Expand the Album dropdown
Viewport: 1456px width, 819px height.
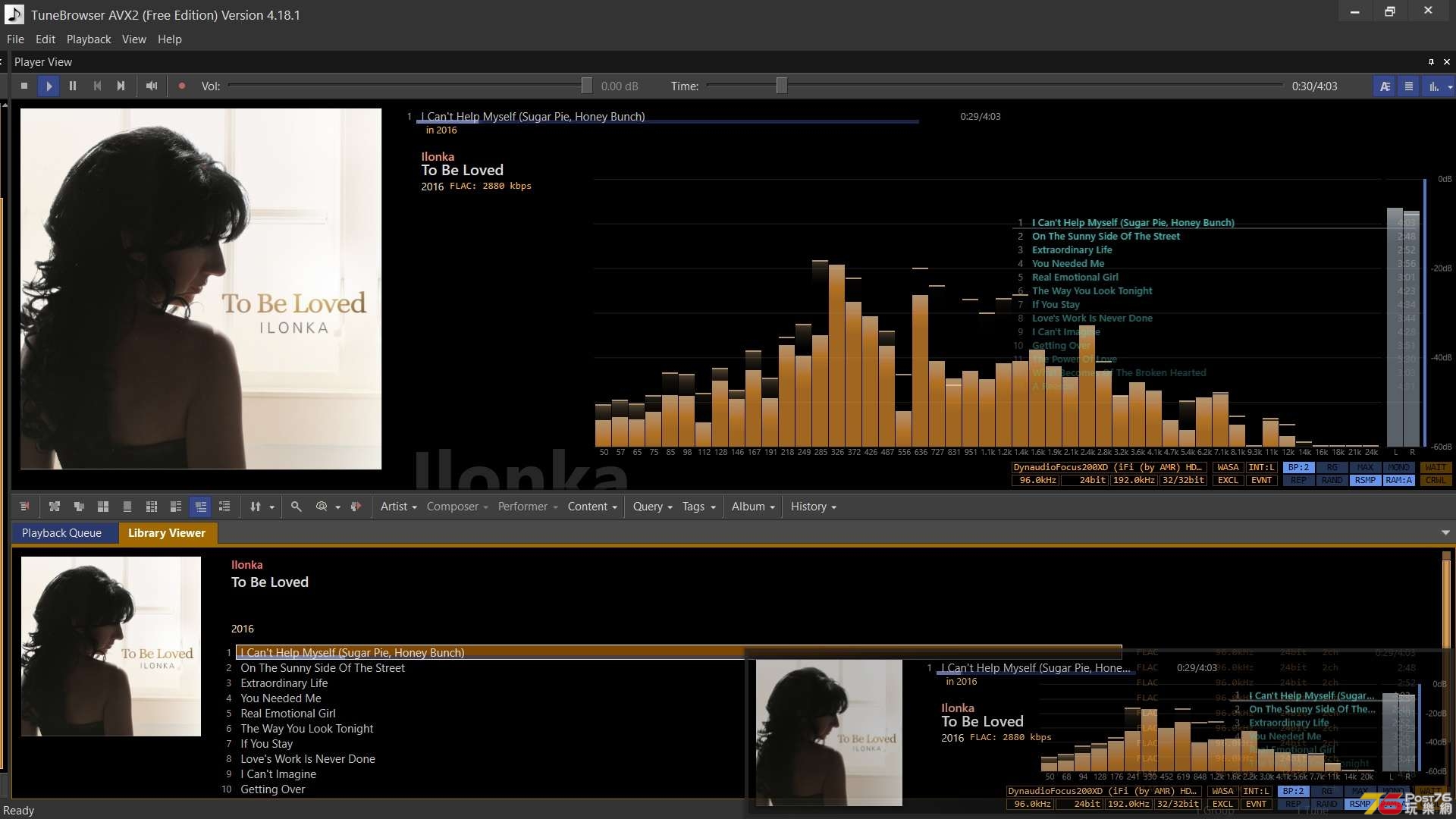[753, 507]
